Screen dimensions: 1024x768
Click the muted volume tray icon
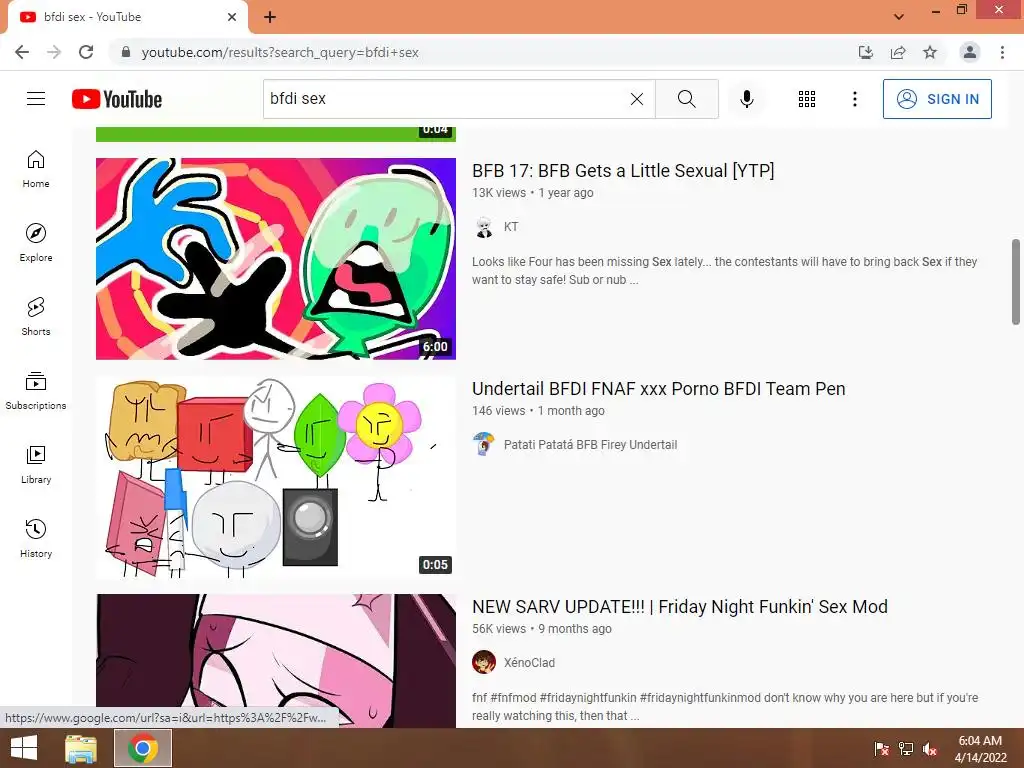coord(930,749)
